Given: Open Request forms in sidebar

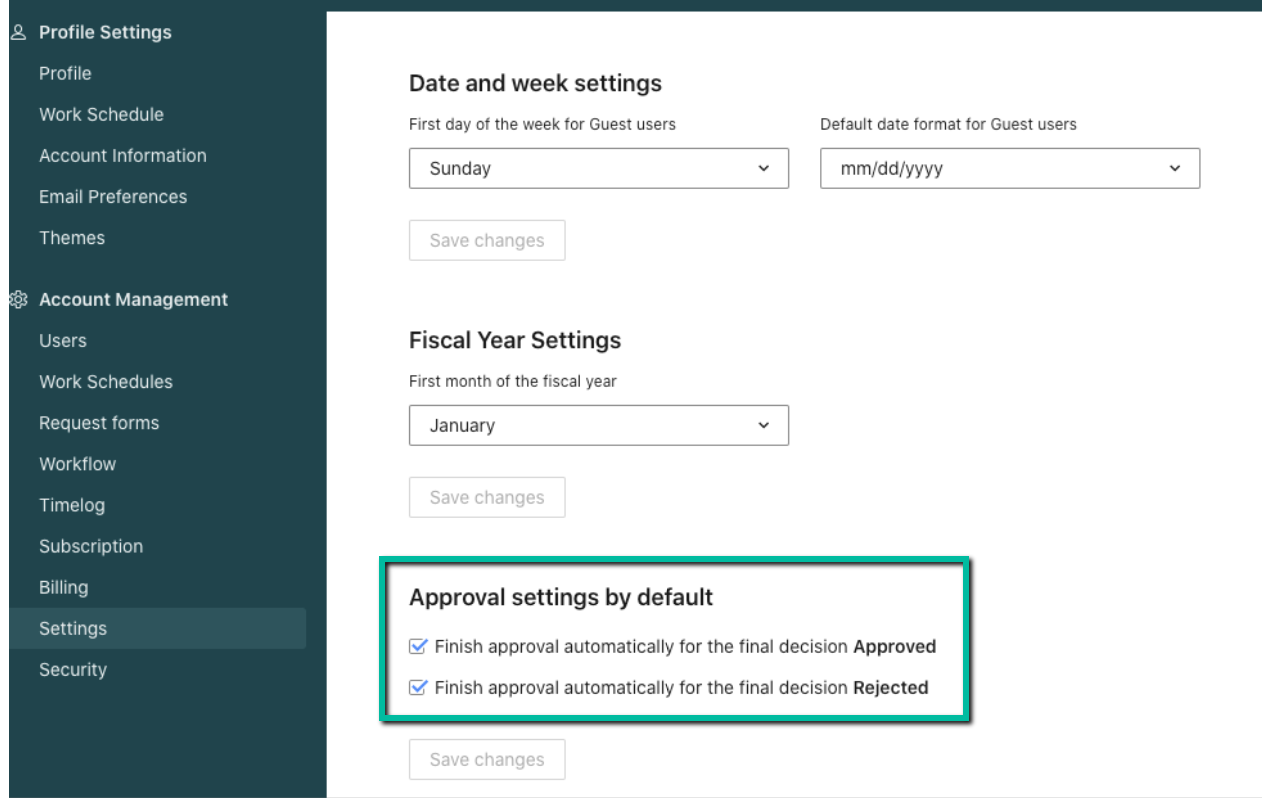Looking at the screenshot, I should click(x=99, y=422).
